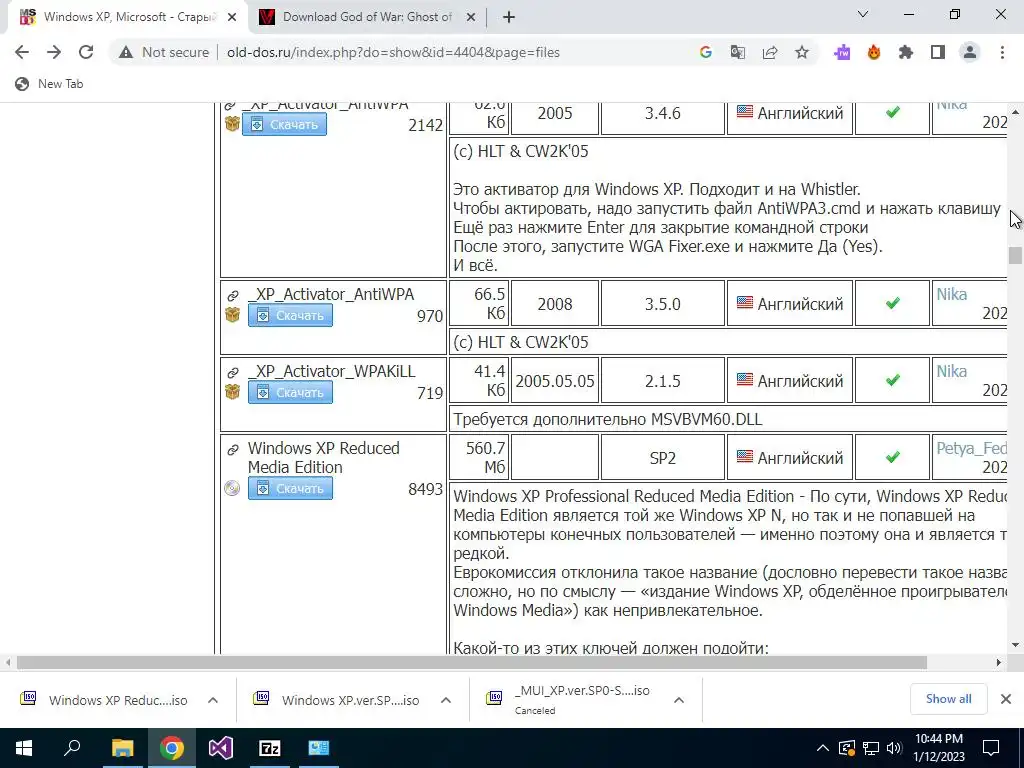Download _XP_Activator_WPAKiLL file

tap(290, 392)
